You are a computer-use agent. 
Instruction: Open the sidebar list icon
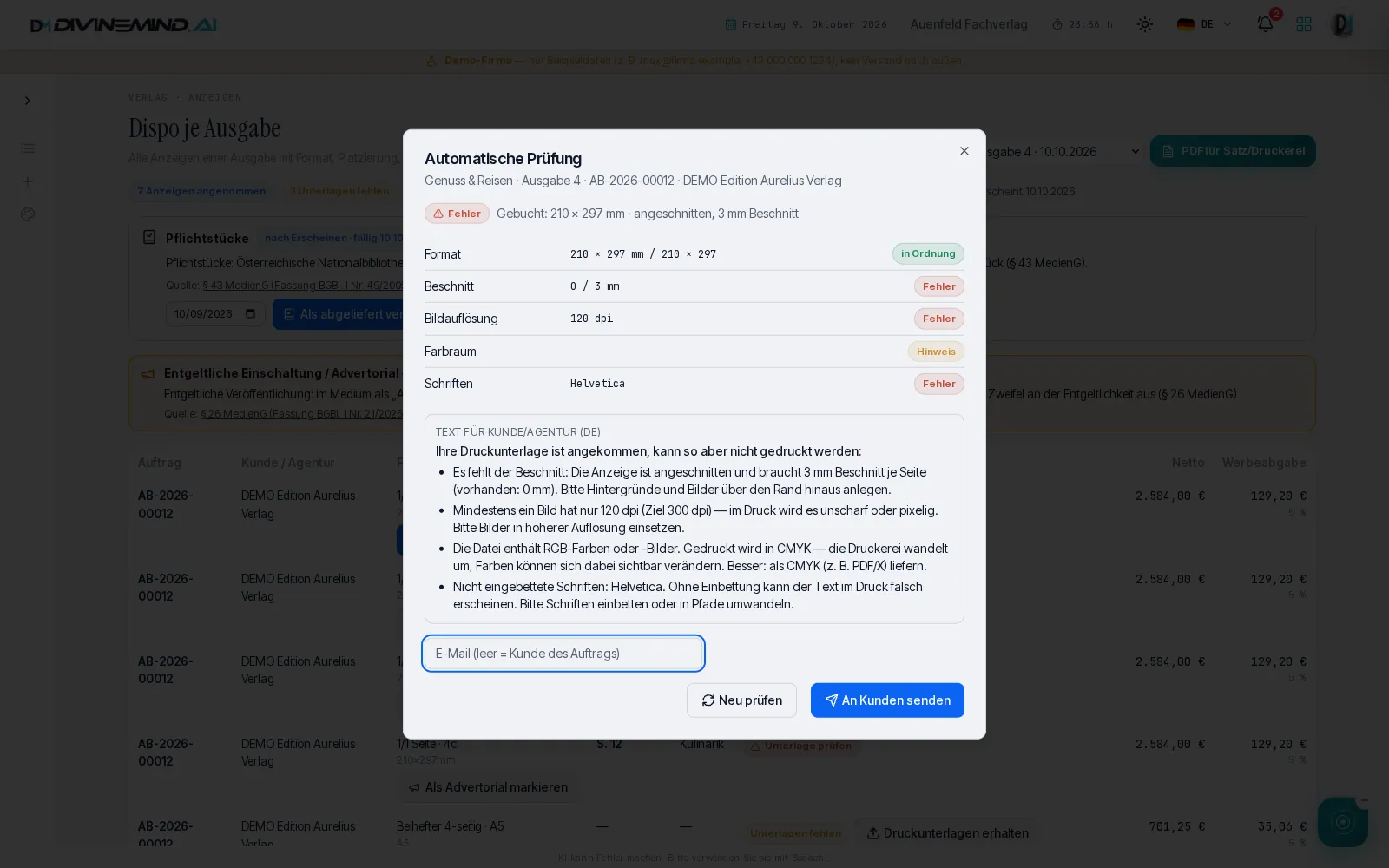[x=28, y=148]
